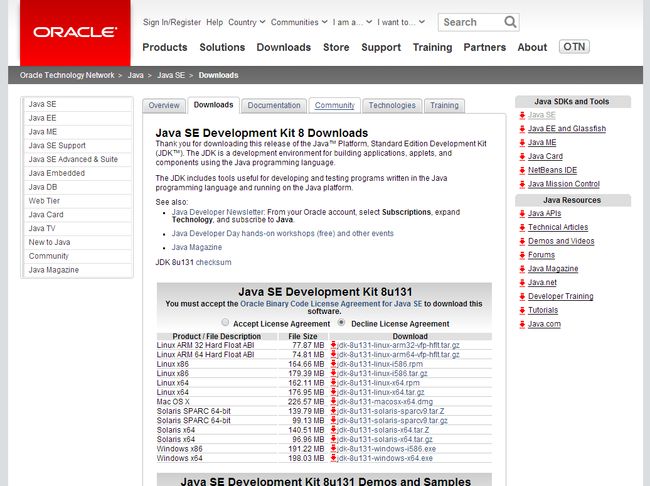This screenshot has width=650, height=486.
Task: Open the Support main menu
Action: click(381, 47)
